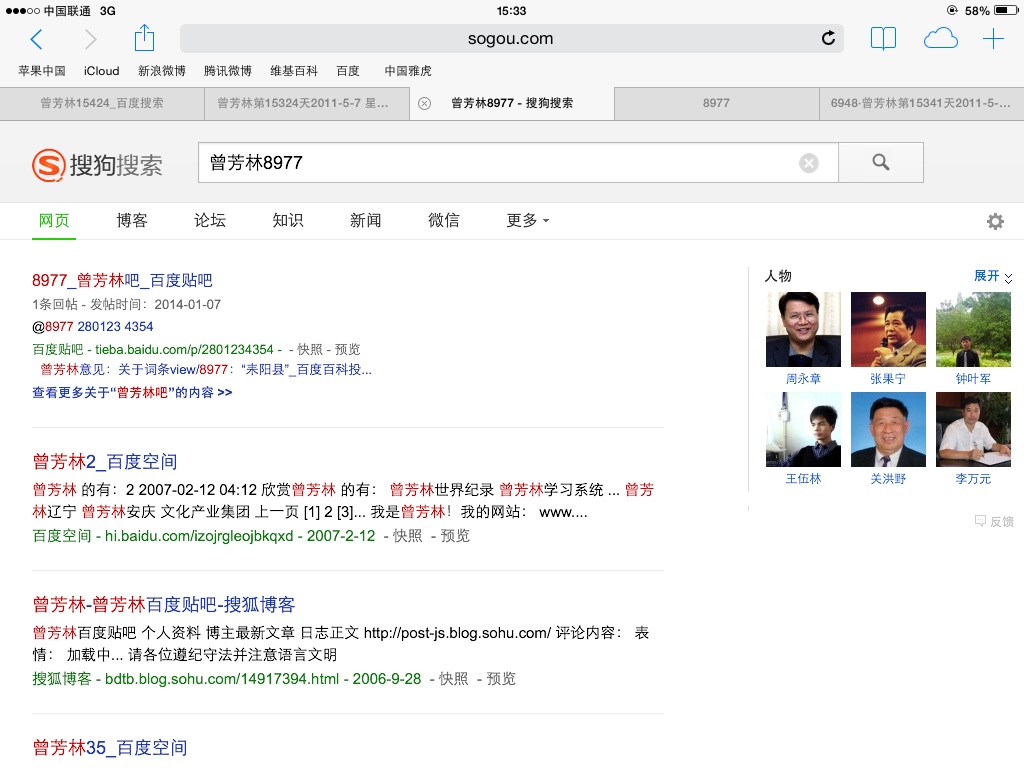Open the bookmarks book icon
Image resolution: width=1024 pixels, height=768 pixels.
click(883, 39)
